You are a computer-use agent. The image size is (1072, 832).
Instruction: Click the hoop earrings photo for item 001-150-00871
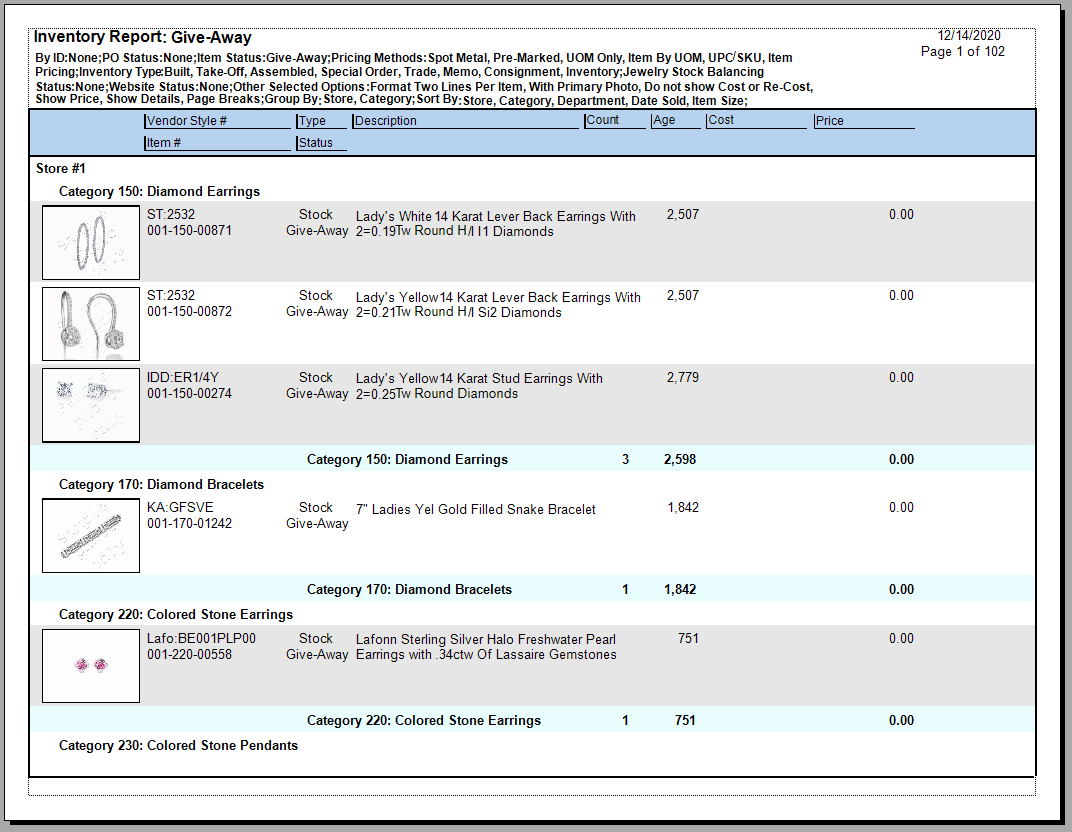91,242
